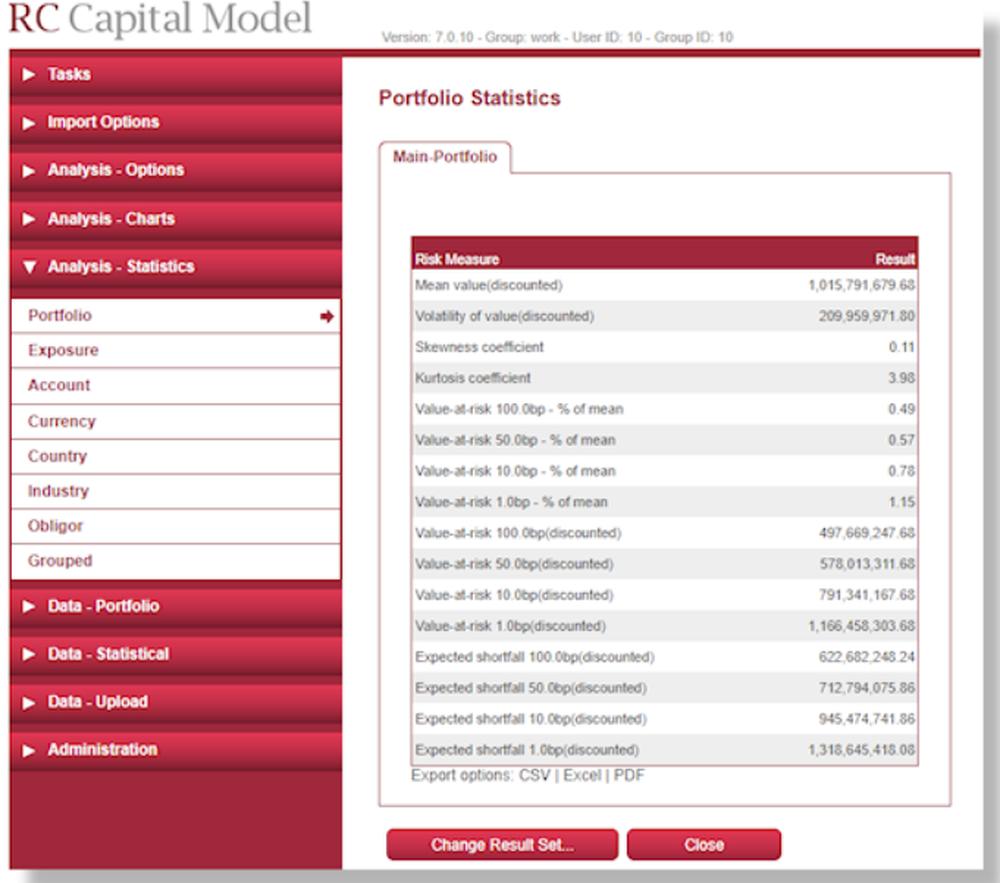The width and height of the screenshot is (1000, 883).
Task: Click the disclosure triangle next to Tasks
Action: point(28,73)
